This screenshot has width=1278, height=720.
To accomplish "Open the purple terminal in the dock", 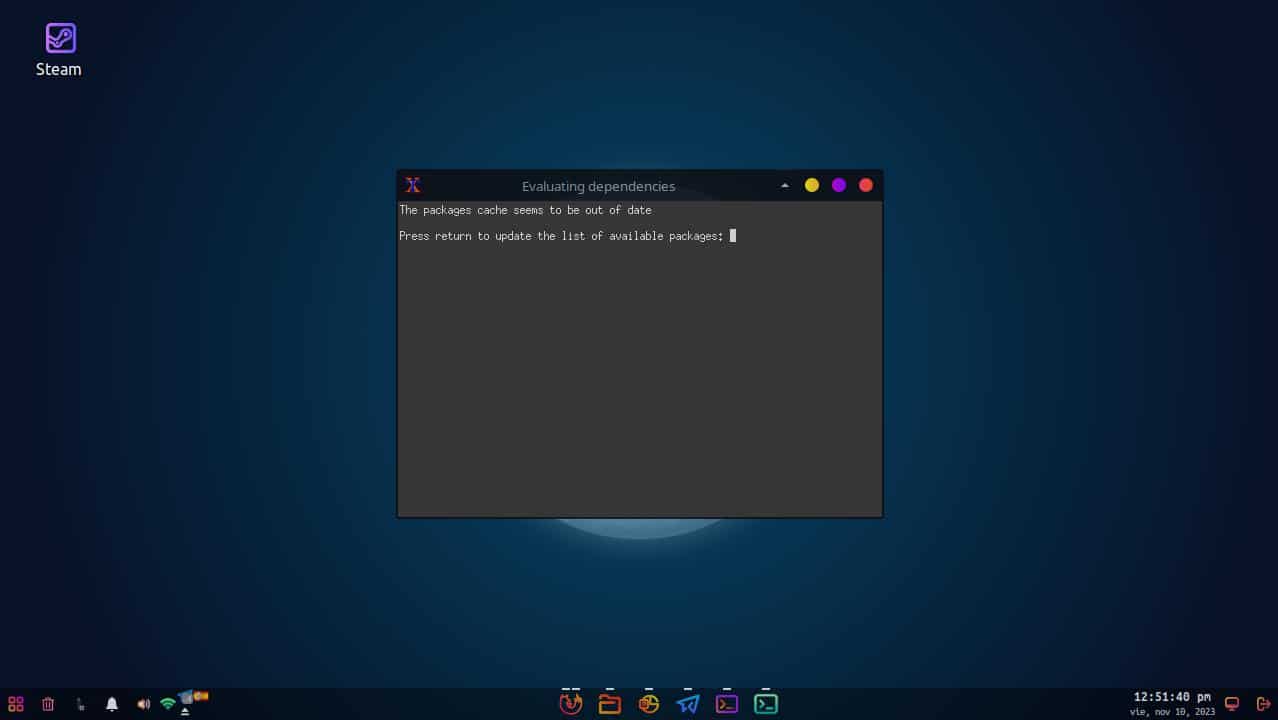I will 727,704.
